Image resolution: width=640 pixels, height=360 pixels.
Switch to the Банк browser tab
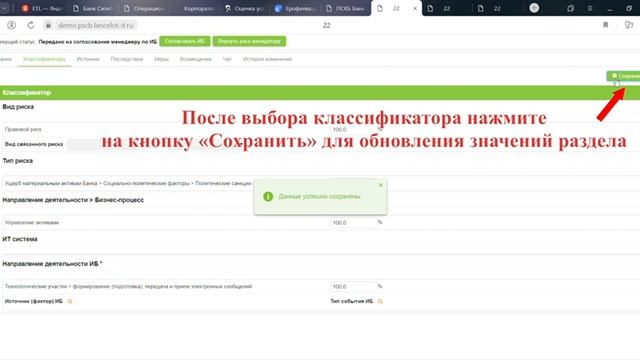[93, 8]
